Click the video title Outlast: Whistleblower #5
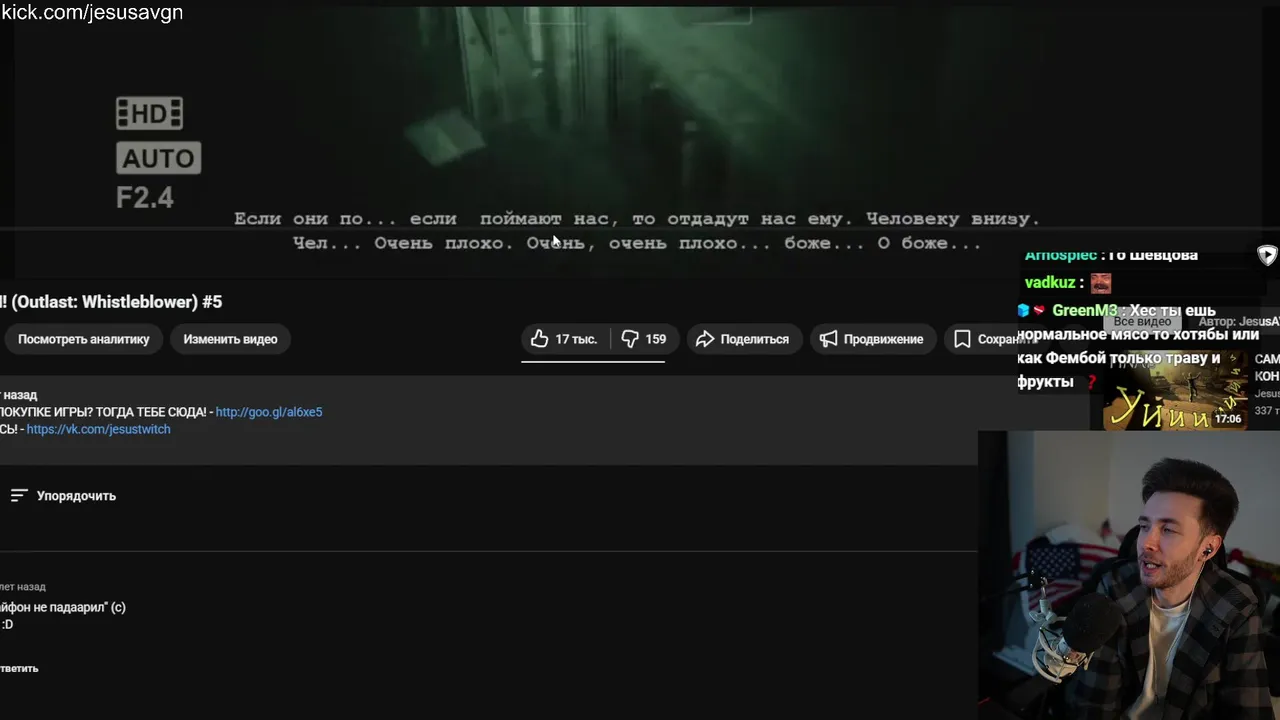 [x=111, y=302]
